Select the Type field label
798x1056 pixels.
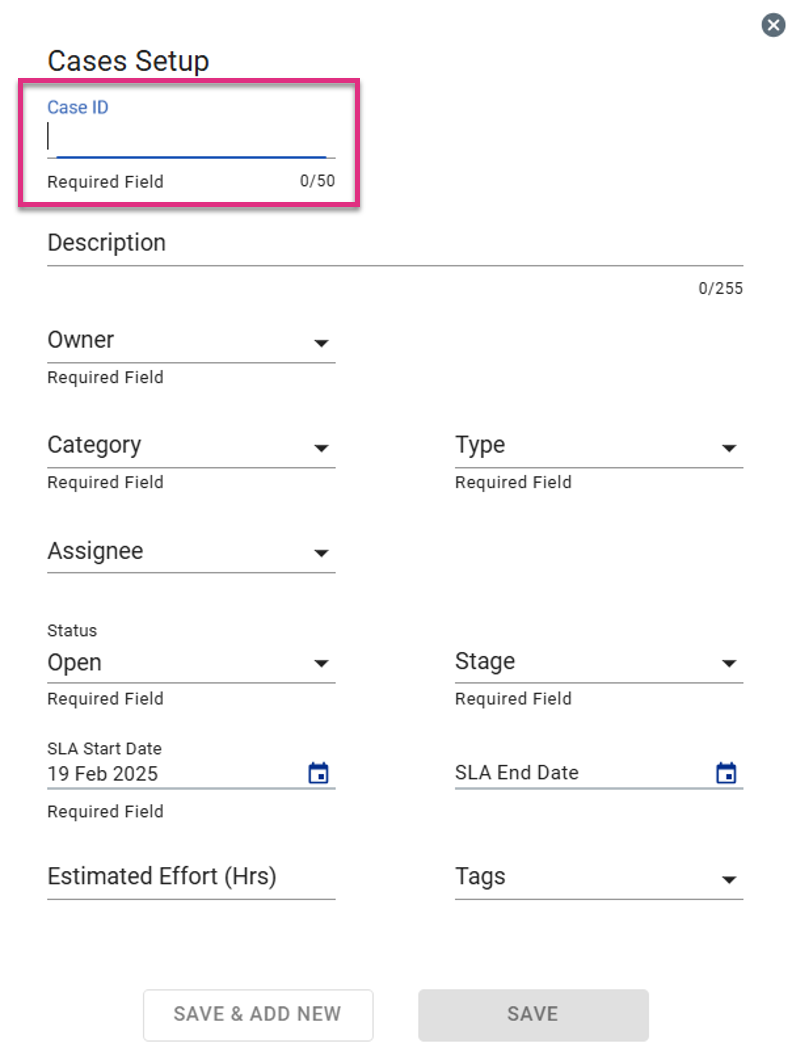pyautogui.click(x=480, y=445)
